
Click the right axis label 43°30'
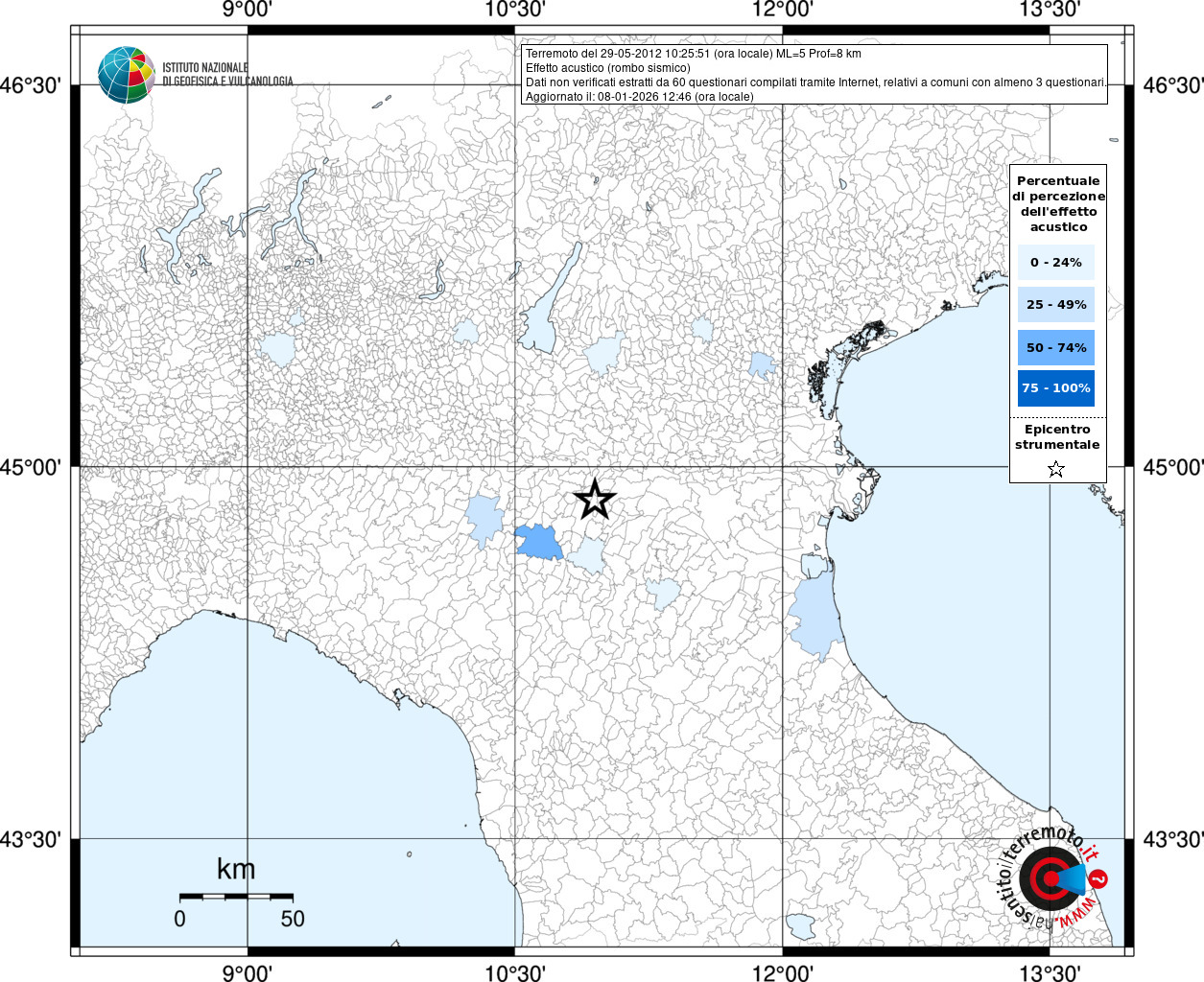pos(1173,840)
